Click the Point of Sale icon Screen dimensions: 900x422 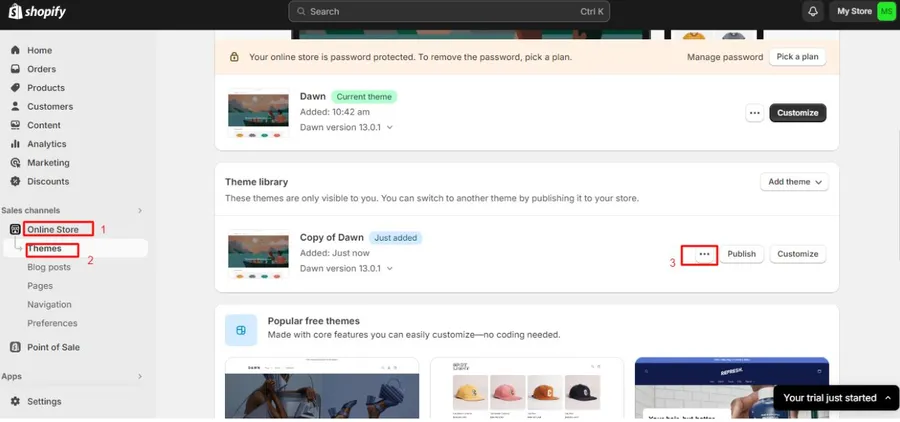(x=15, y=347)
